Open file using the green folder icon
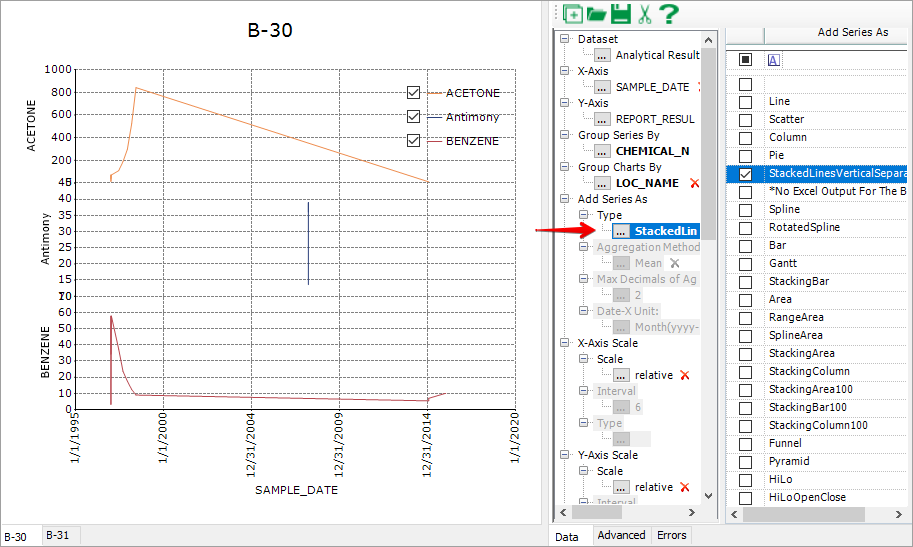This screenshot has height=547, width=913. click(x=597, y=14)
